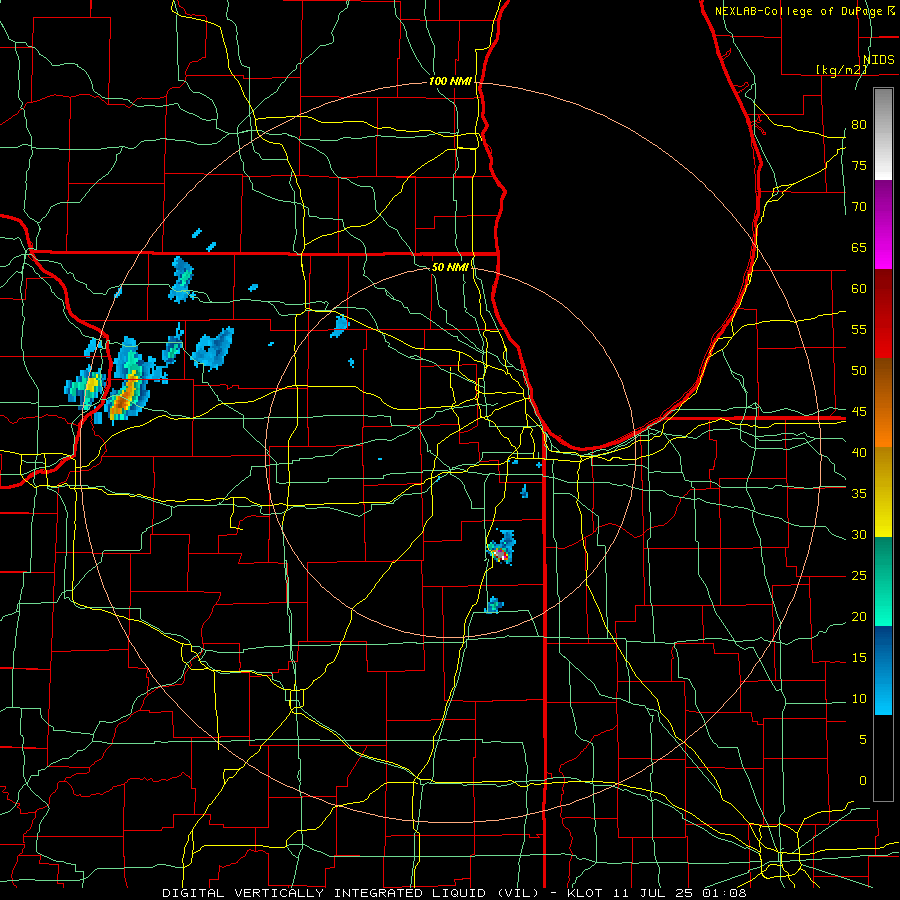Click the 10 value on the VIL scale
The width and height of the screenshot is (900, 900).
859,699
